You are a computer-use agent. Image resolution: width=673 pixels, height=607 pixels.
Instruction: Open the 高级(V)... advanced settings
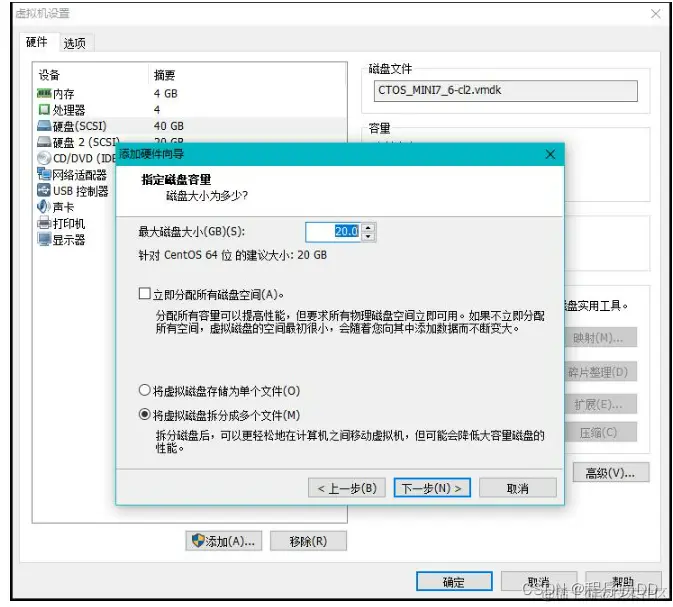611,473
